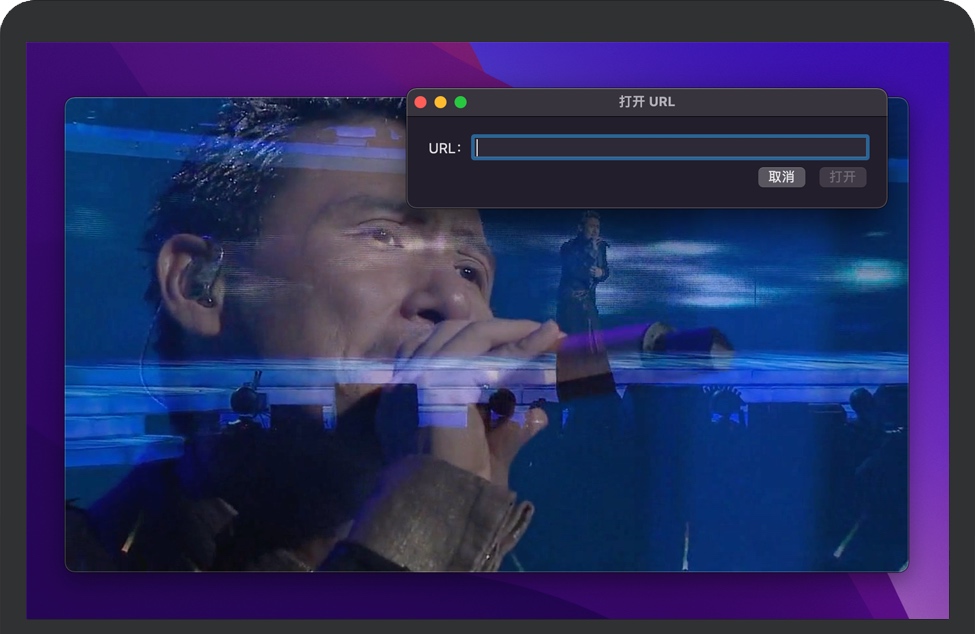
Task: Minimize the dialog using the yellow button
Action: click(x=441, y=102)
